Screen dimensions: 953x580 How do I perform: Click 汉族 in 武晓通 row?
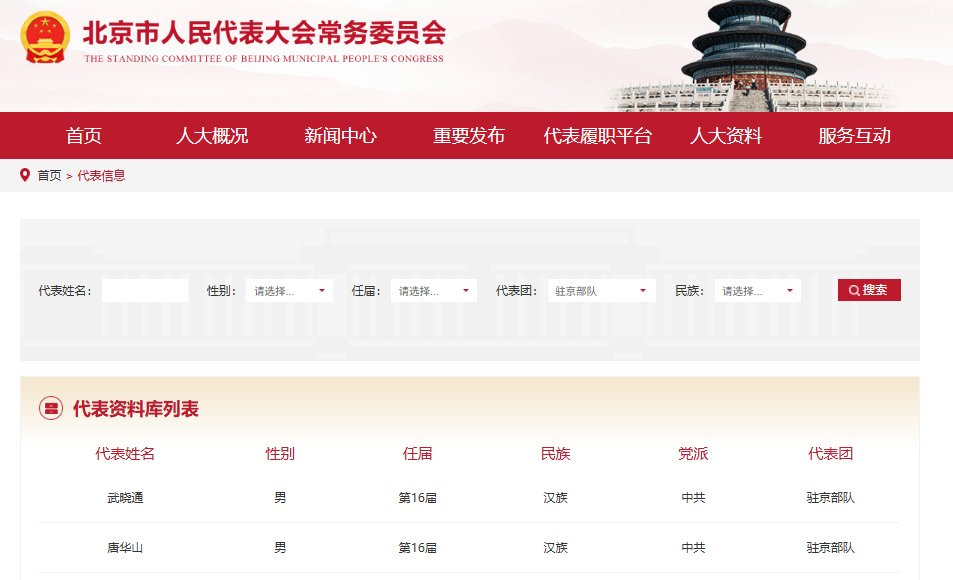tap(556, 498)
